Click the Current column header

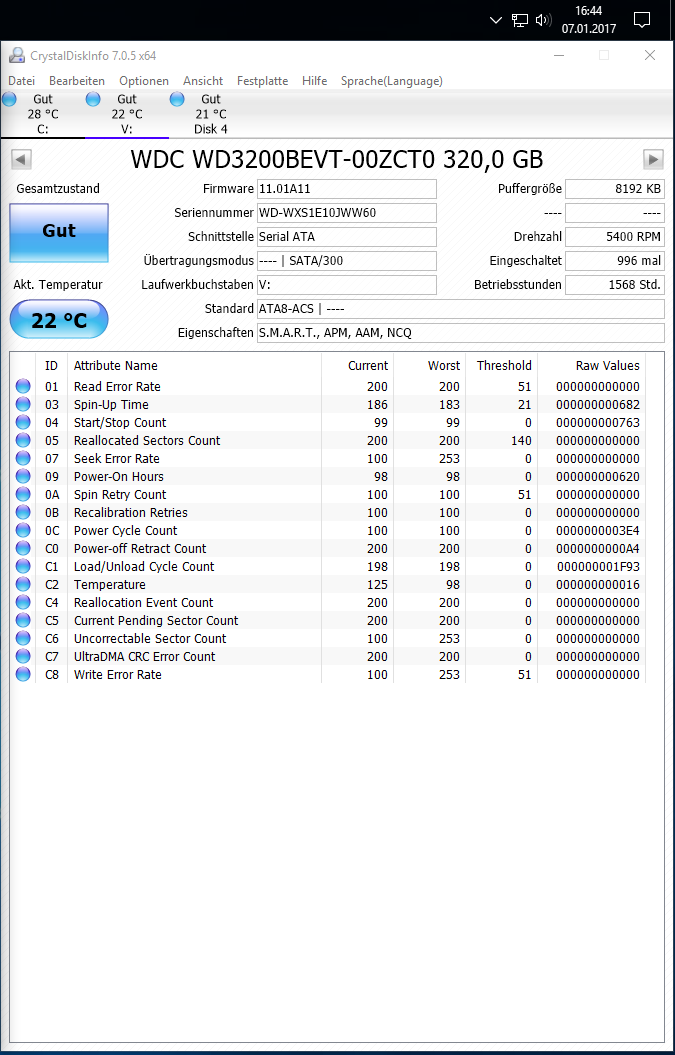(x=367, y=365)
